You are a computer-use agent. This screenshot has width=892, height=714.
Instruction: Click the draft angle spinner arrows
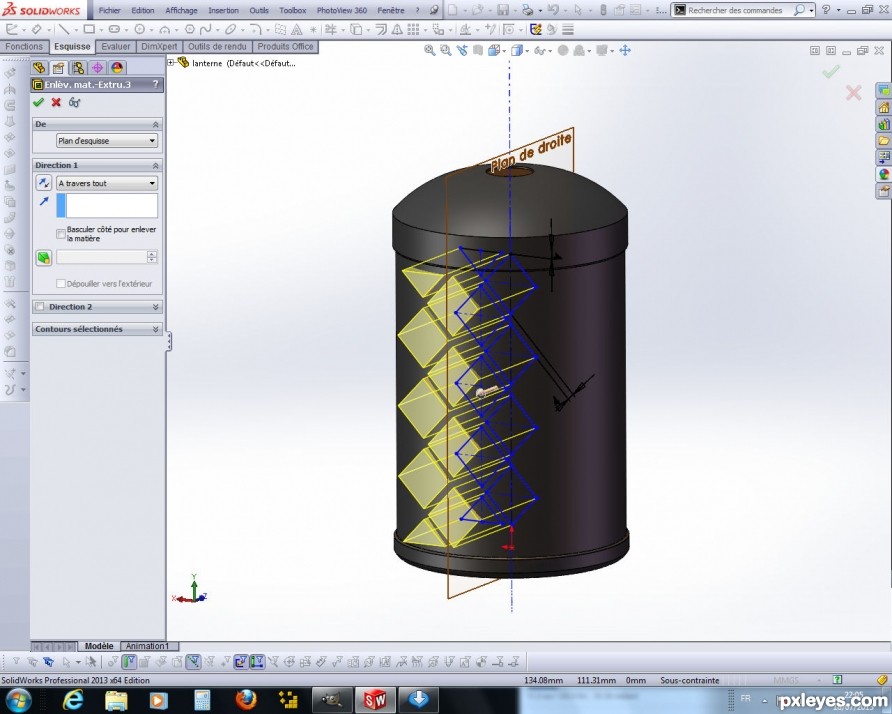(152, 257)
